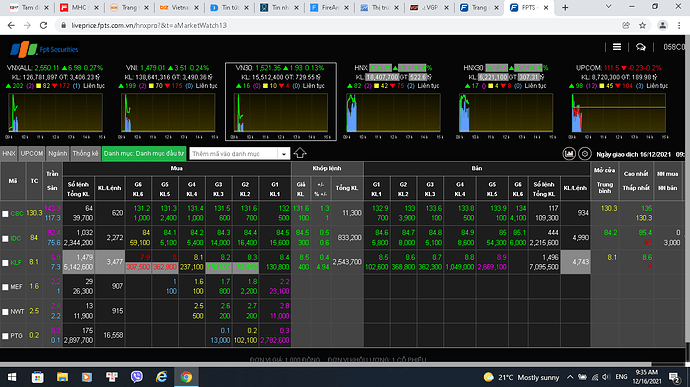Click KLF total volume 2,543,700
This screenshot has height=387, width=690.
point(347,262)
